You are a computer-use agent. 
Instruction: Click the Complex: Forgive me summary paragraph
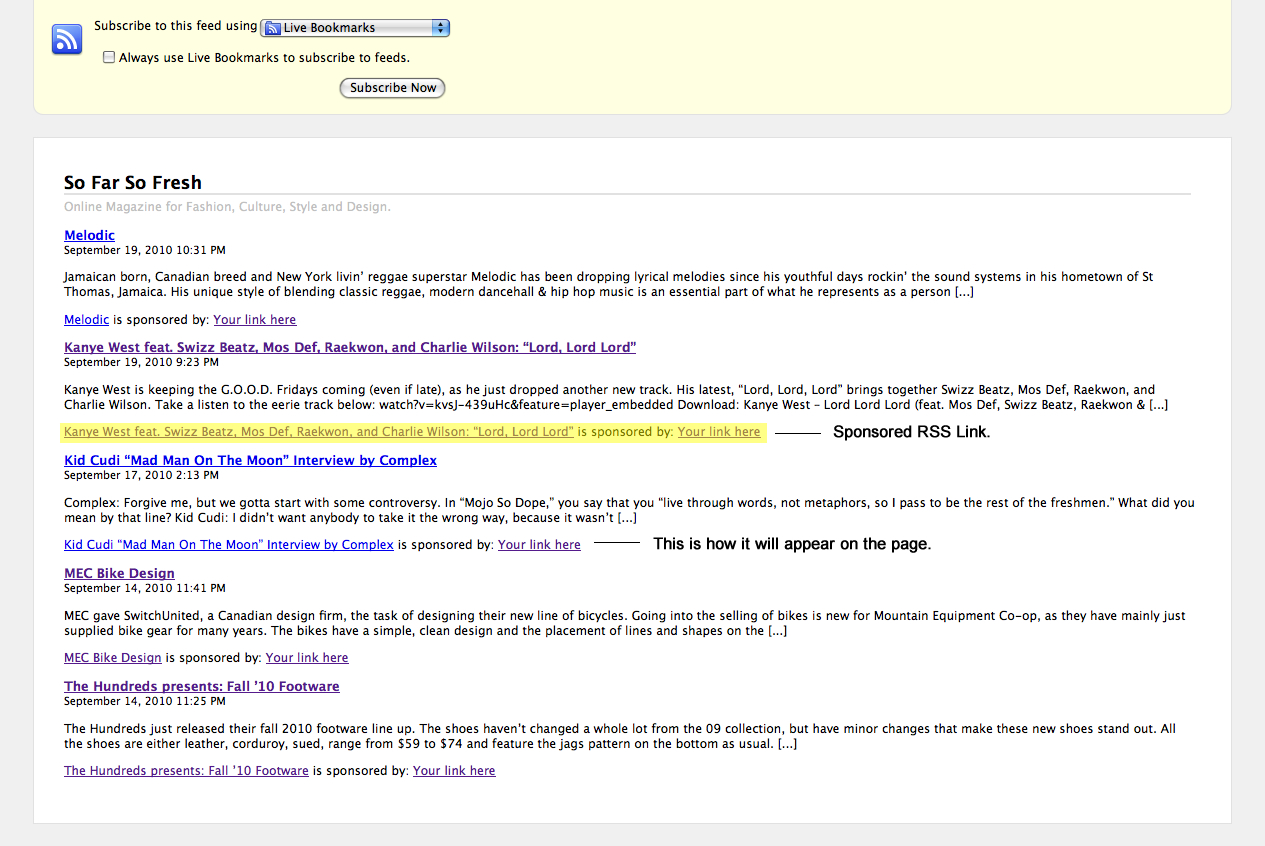(629, 510)
